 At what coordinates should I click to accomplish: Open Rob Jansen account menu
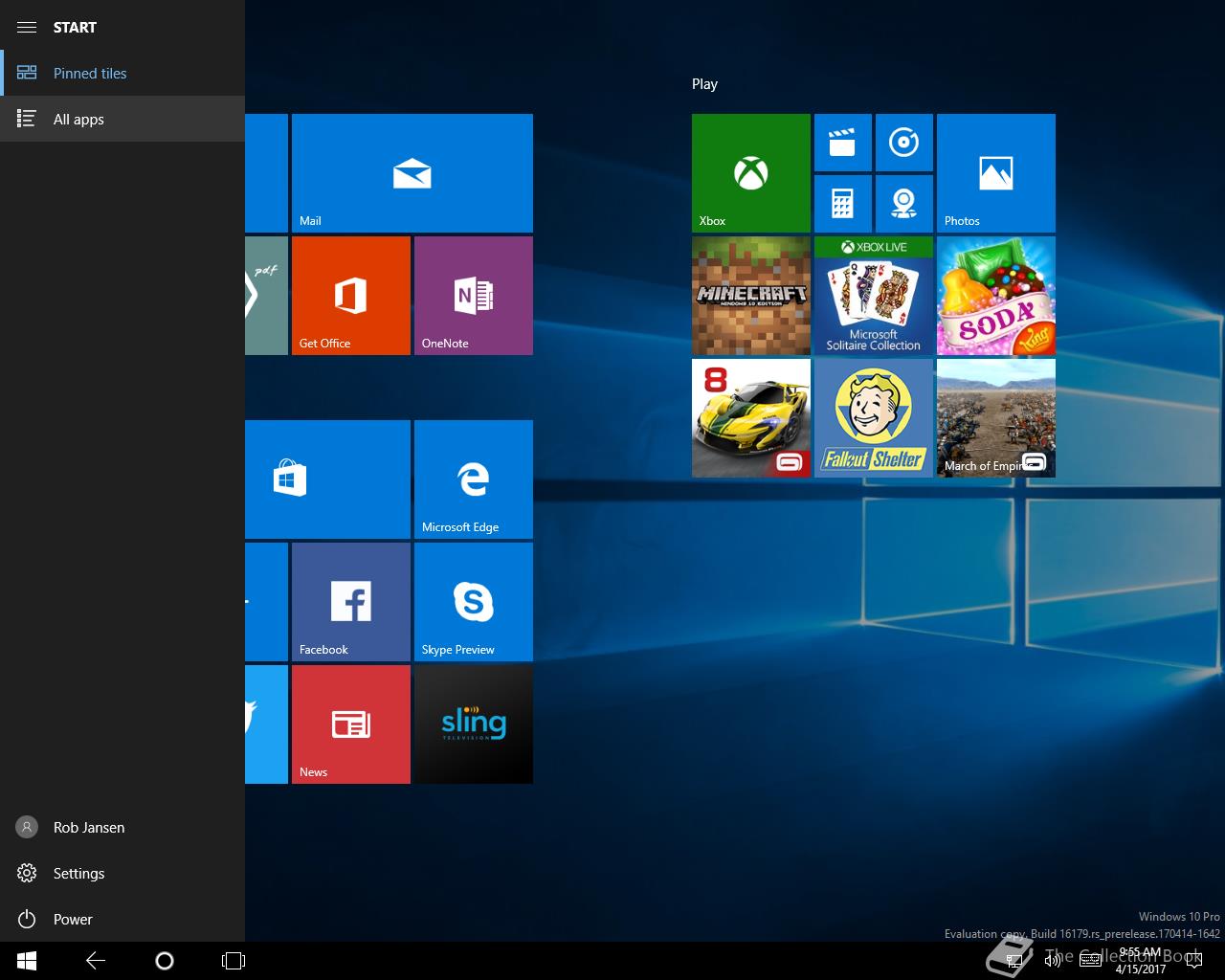pyautogui.click(x=88, y=828)
